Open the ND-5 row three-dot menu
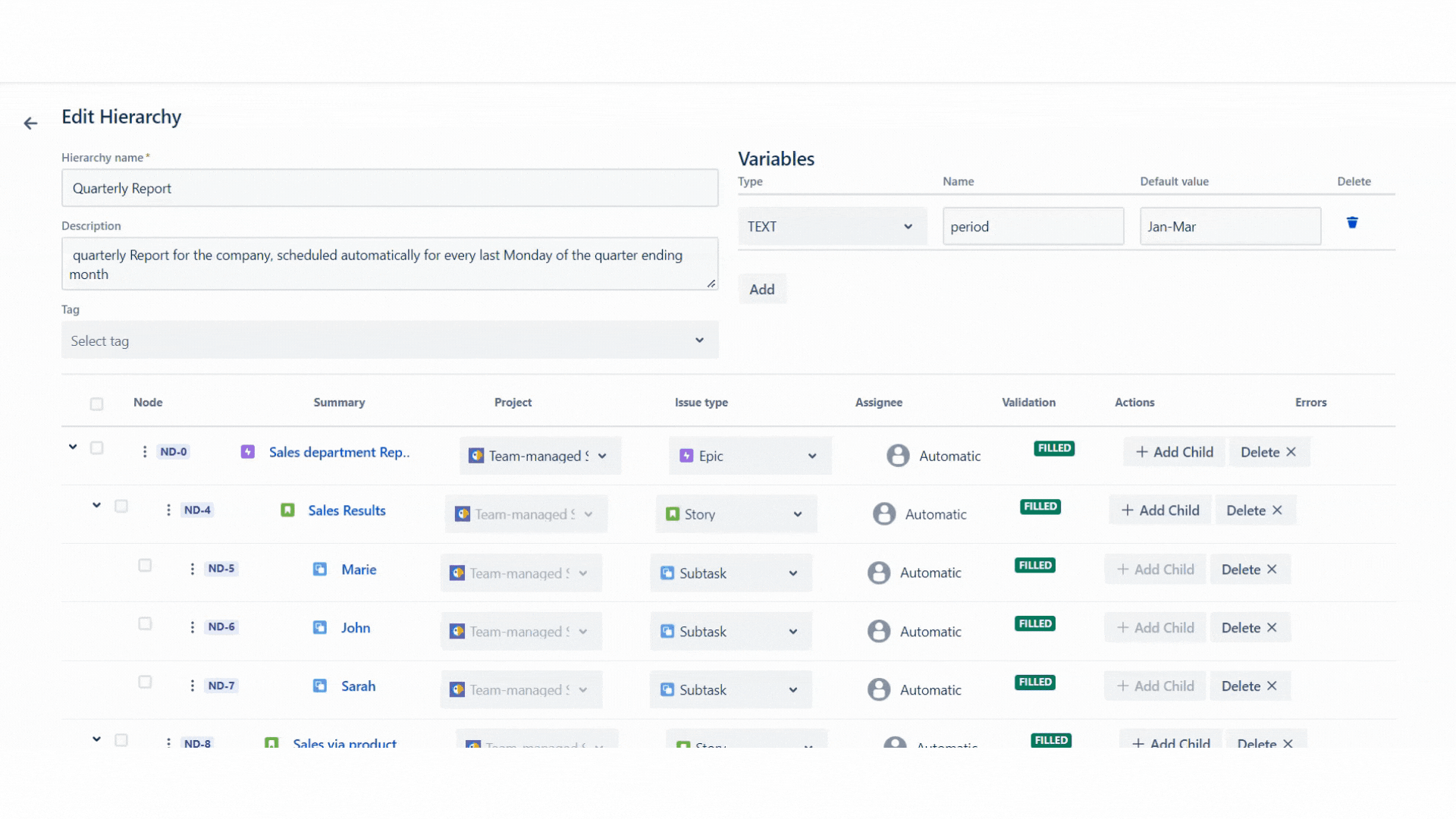 click(x=192, y=569)
